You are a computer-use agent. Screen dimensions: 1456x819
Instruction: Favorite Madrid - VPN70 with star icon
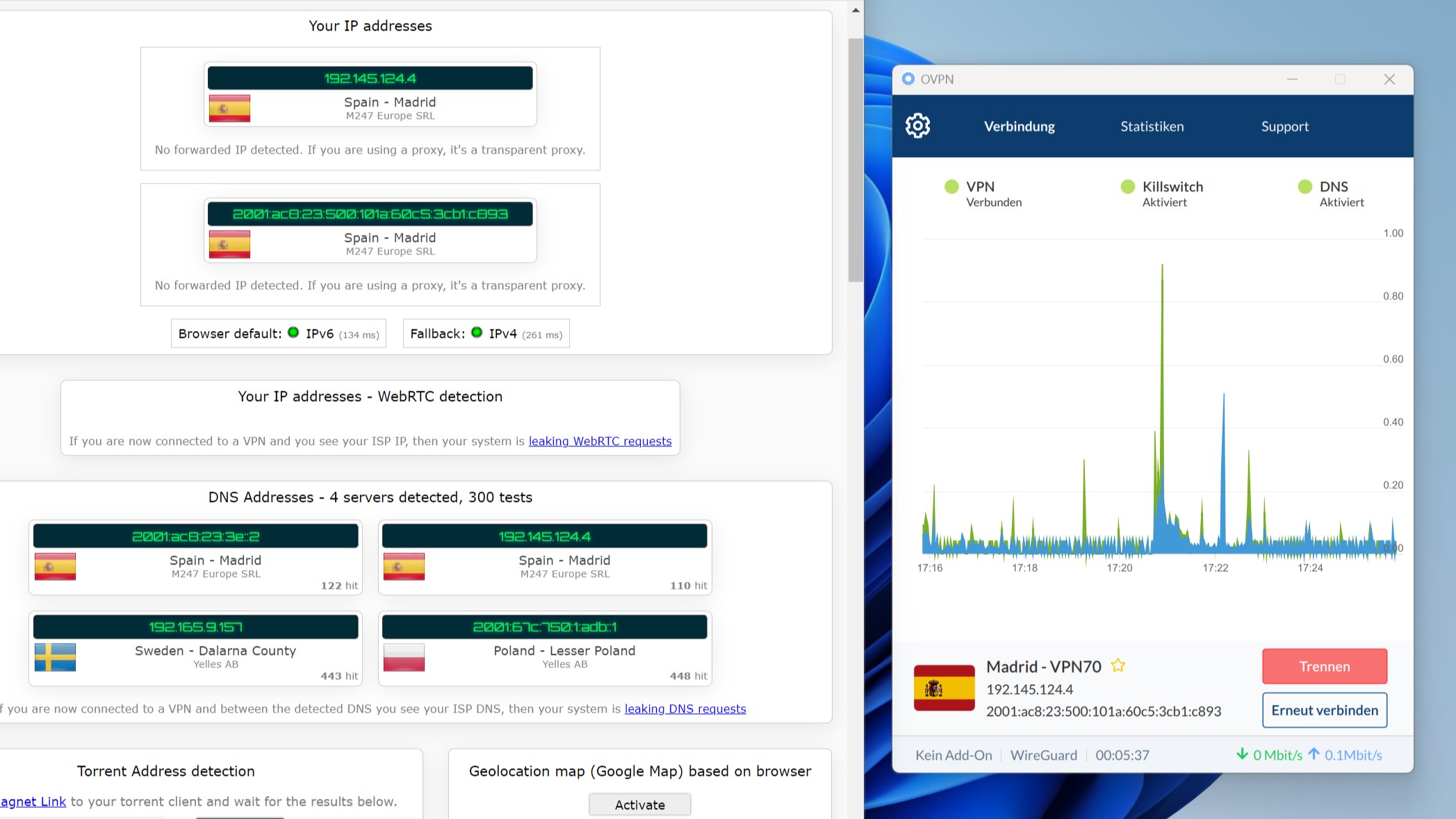[x=1118, y=665]
